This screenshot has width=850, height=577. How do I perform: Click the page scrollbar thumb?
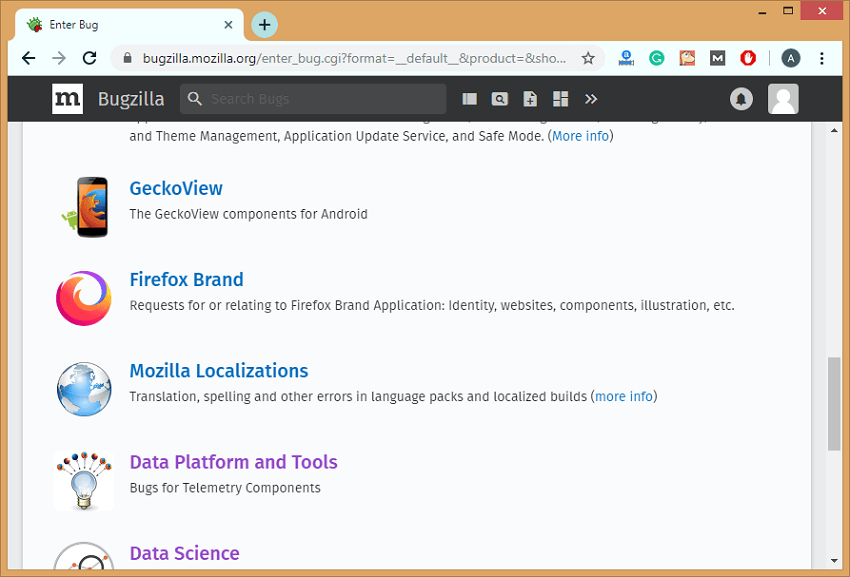(834, 403)
